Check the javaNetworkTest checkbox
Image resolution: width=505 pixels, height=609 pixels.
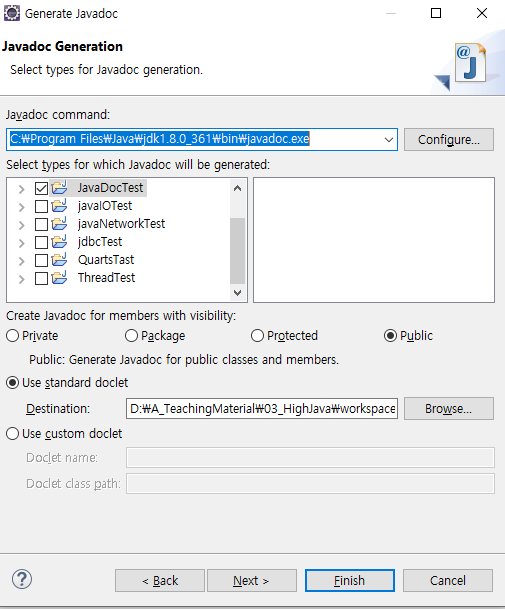[41, 224]
